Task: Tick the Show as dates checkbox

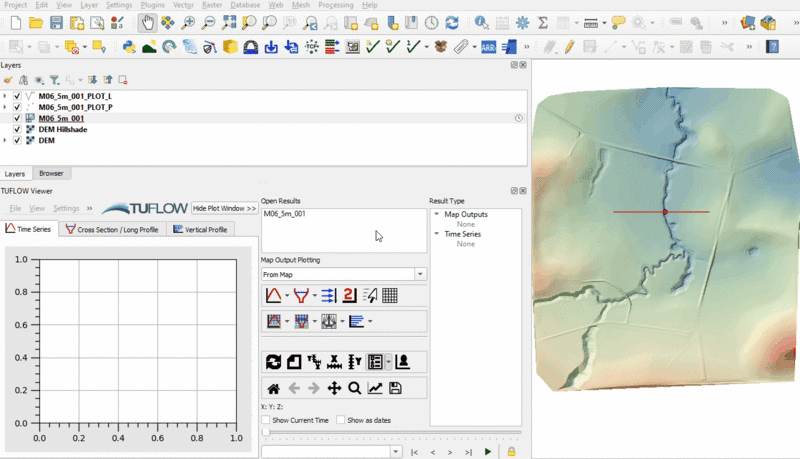Action: (341, 420)
